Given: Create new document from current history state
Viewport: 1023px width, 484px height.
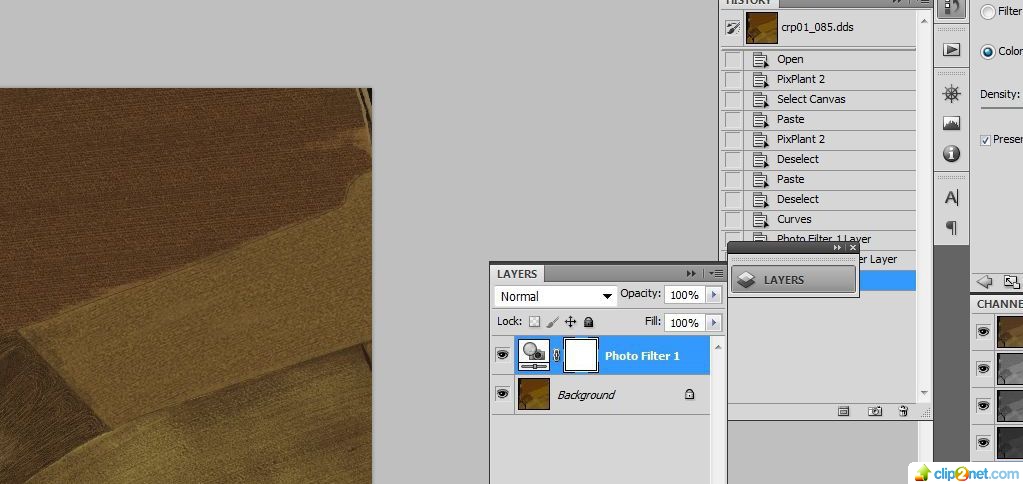Looking at the screenshot, I should pyautogui.click(x=843, y=412).
